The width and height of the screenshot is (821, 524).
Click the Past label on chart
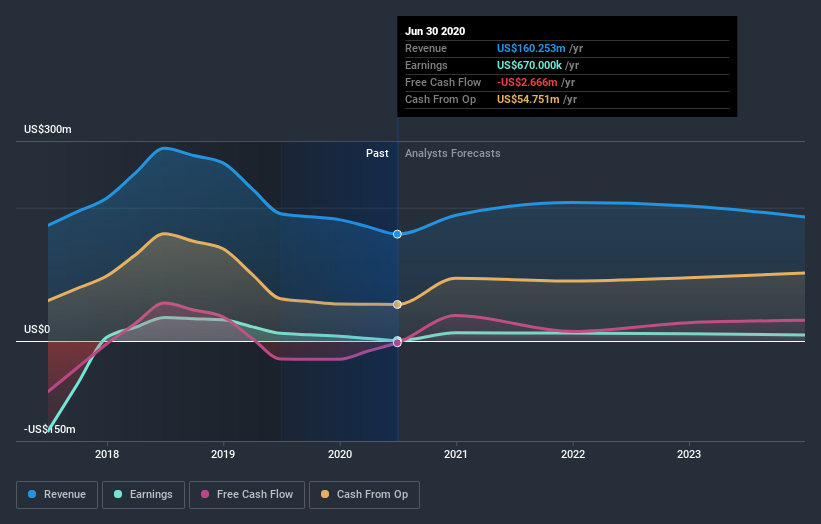point(377,153)
